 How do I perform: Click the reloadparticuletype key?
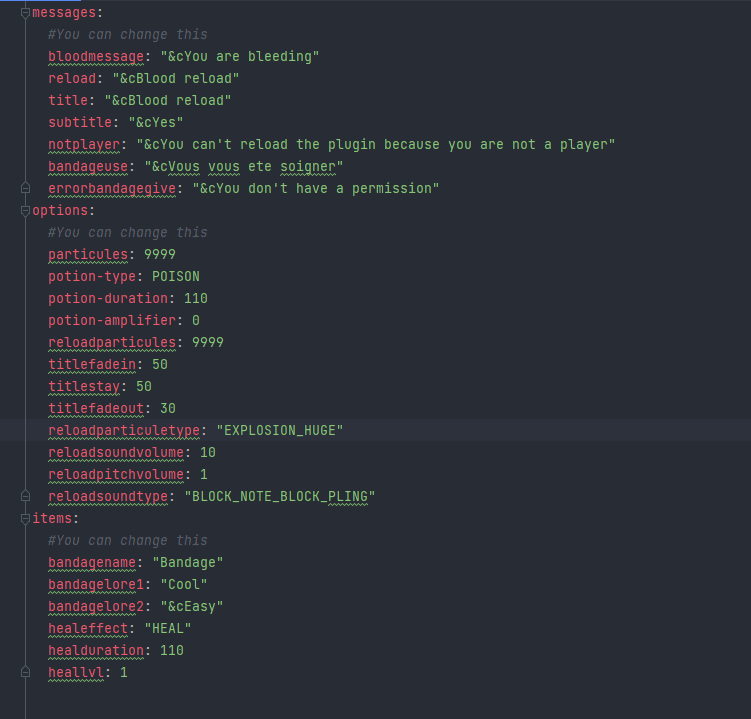[124, 431]
